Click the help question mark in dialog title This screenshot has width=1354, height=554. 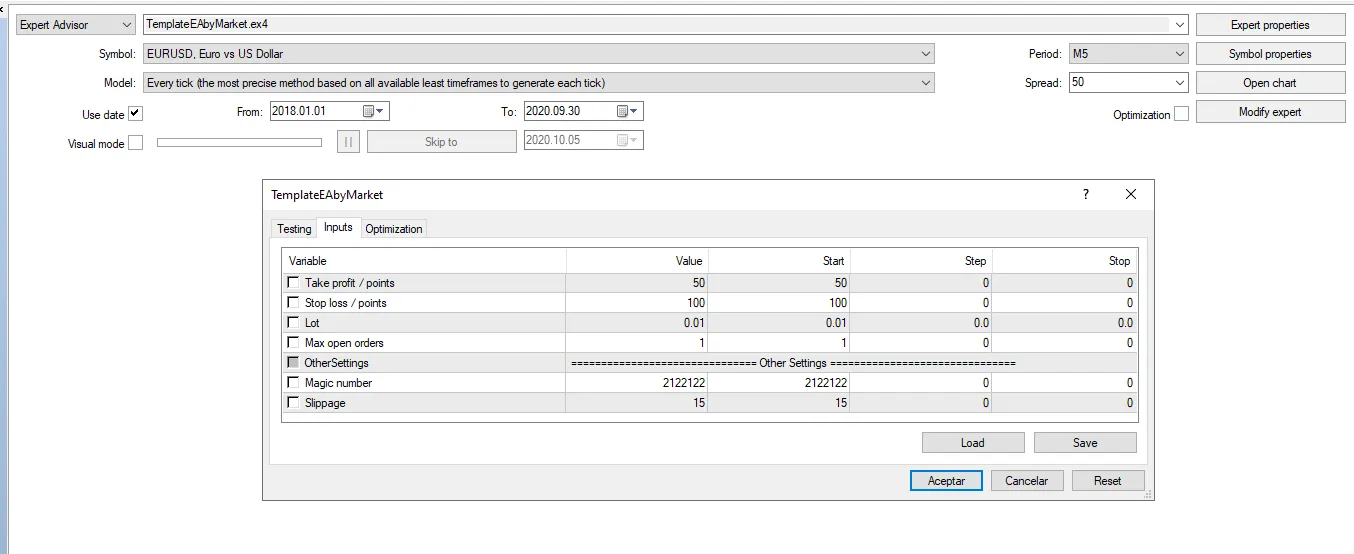1086,195
